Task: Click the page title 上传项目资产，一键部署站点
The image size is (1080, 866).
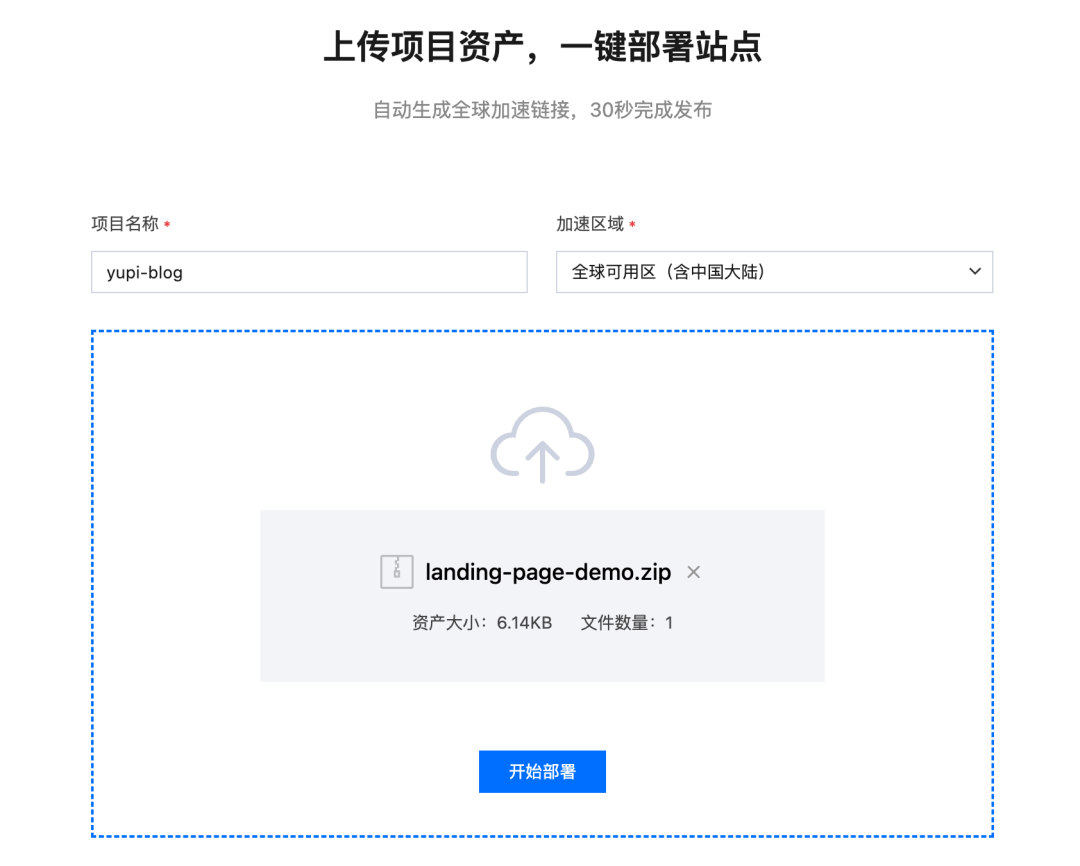Action: [x=542, y=47]
